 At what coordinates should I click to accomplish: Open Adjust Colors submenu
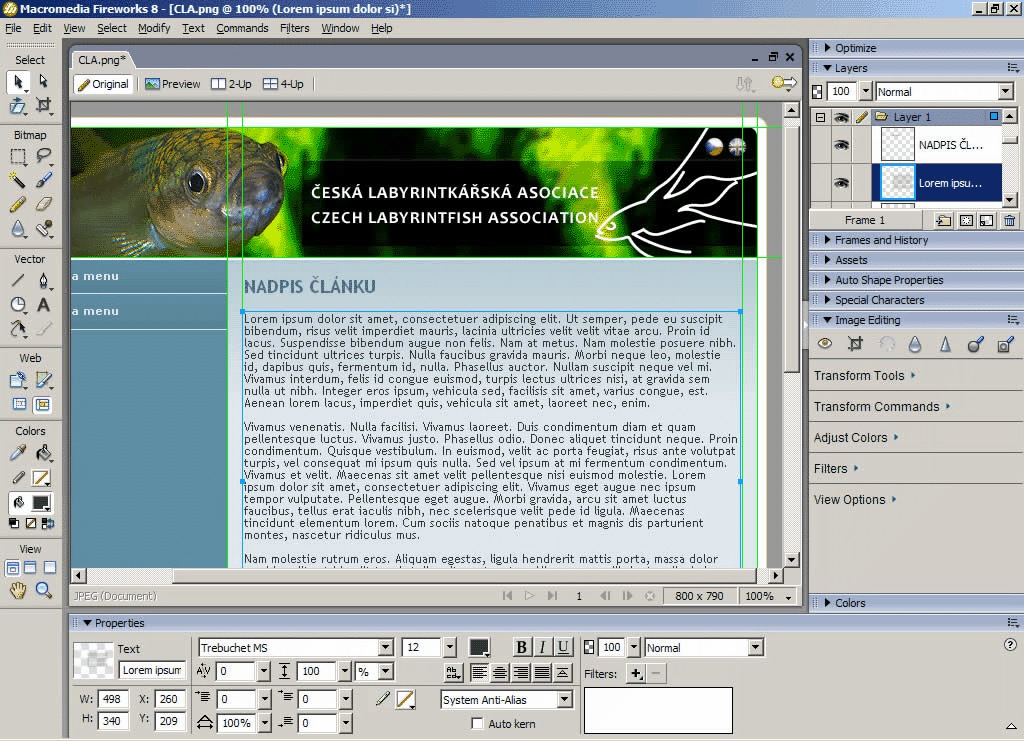click(856, 437)
